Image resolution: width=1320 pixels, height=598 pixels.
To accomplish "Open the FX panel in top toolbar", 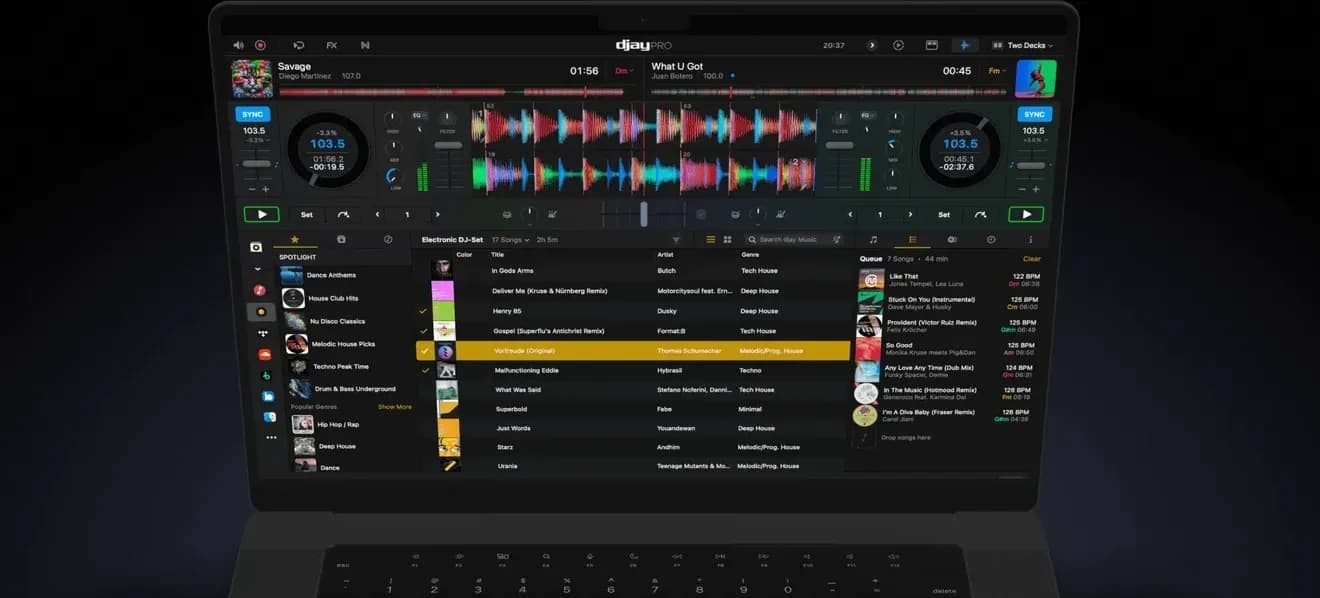I will (332, 45).
